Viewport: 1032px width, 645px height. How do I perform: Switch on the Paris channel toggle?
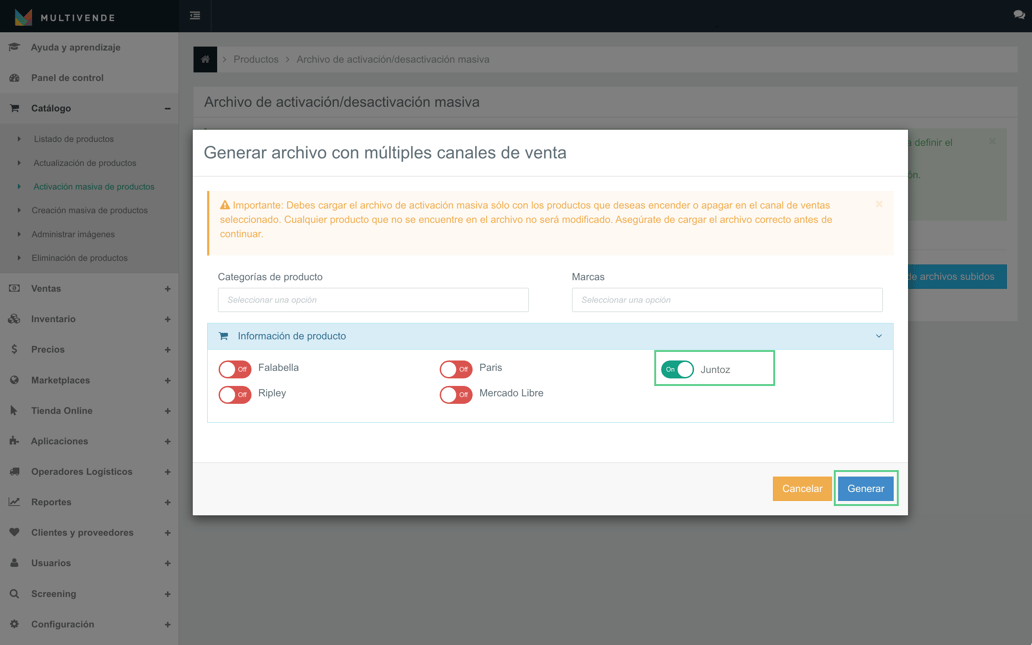point(456,369)
